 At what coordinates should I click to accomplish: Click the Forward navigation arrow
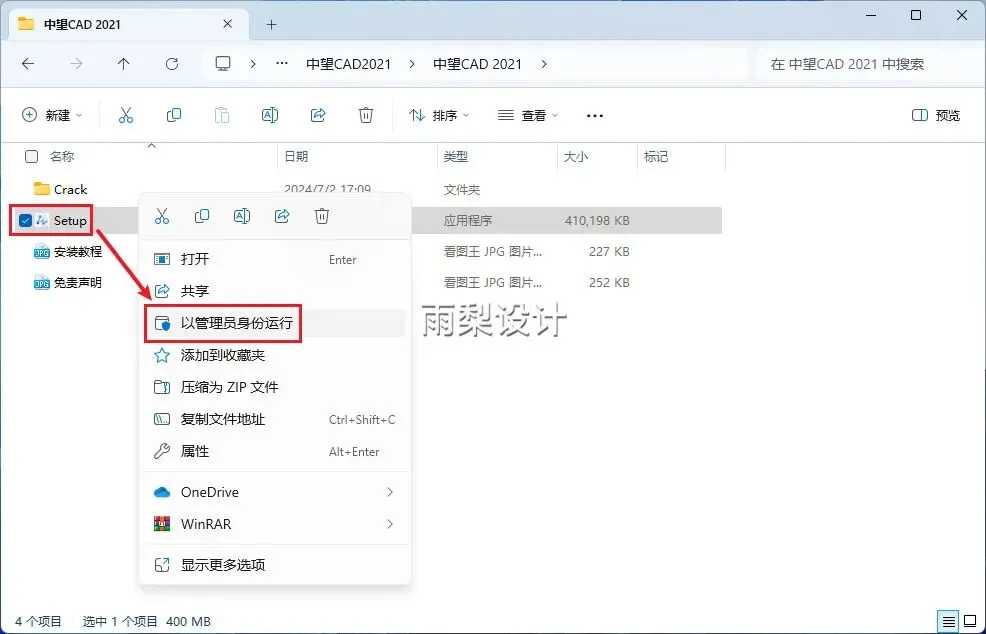pos(75,64)
